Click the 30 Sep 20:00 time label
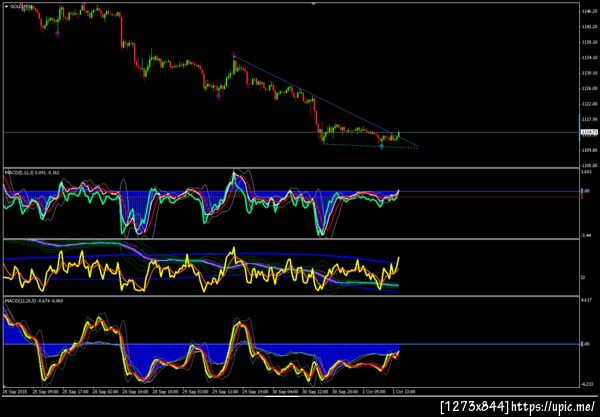The image size is (600, 417). click(345, 392)
